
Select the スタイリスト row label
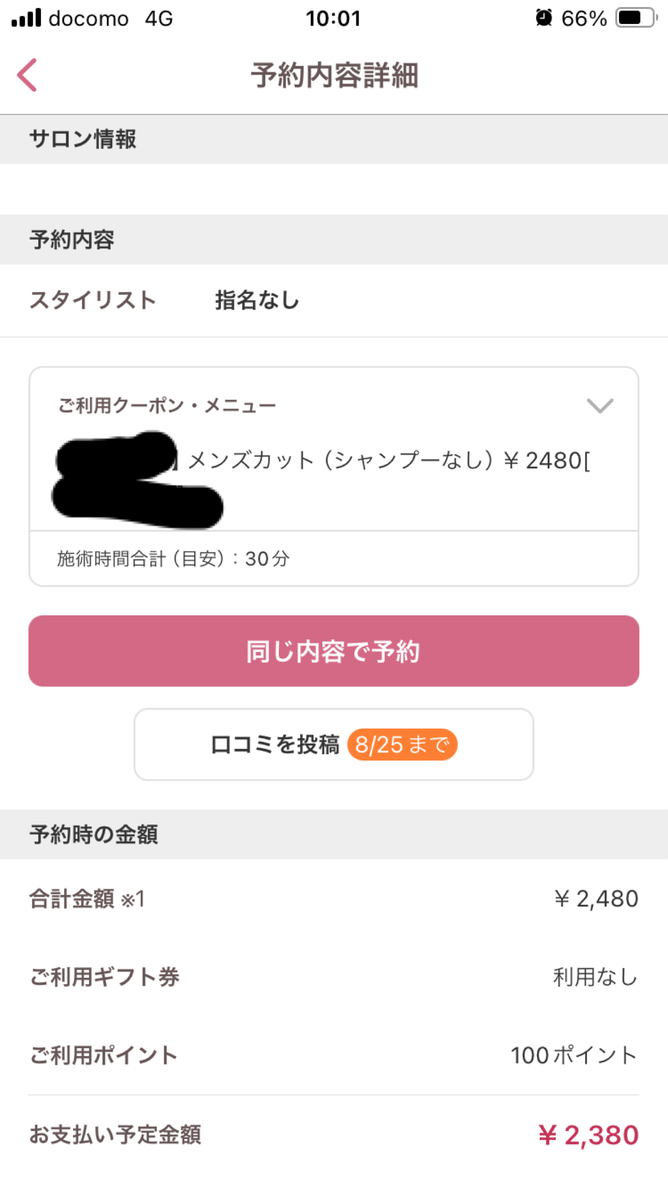[93, 300]
